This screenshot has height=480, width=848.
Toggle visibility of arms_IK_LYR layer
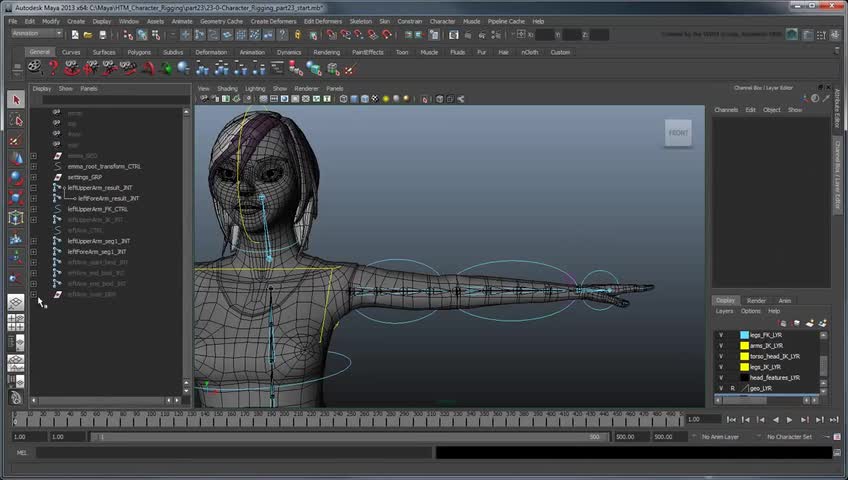point(721,346)
